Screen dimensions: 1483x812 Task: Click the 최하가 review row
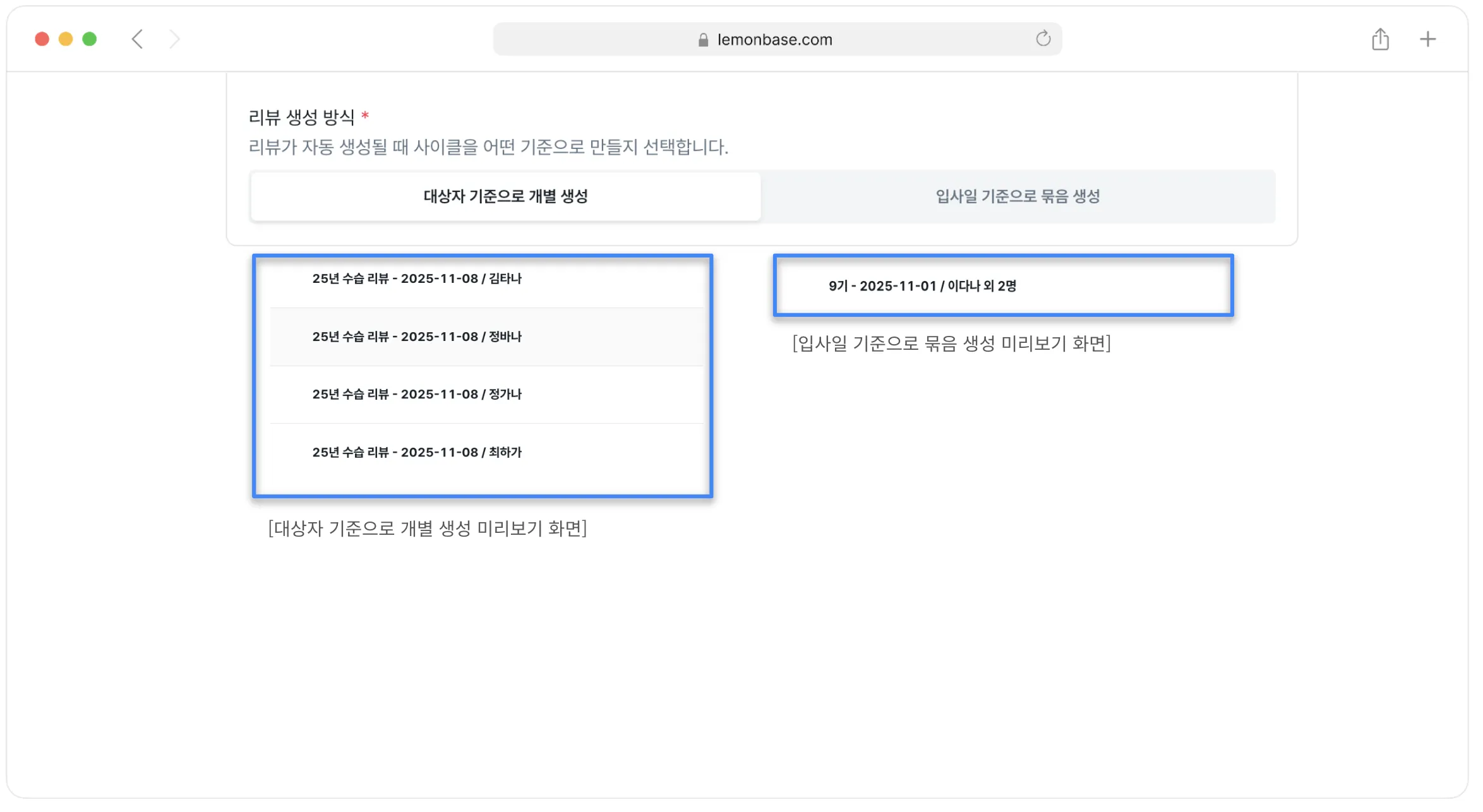[486, 452]
